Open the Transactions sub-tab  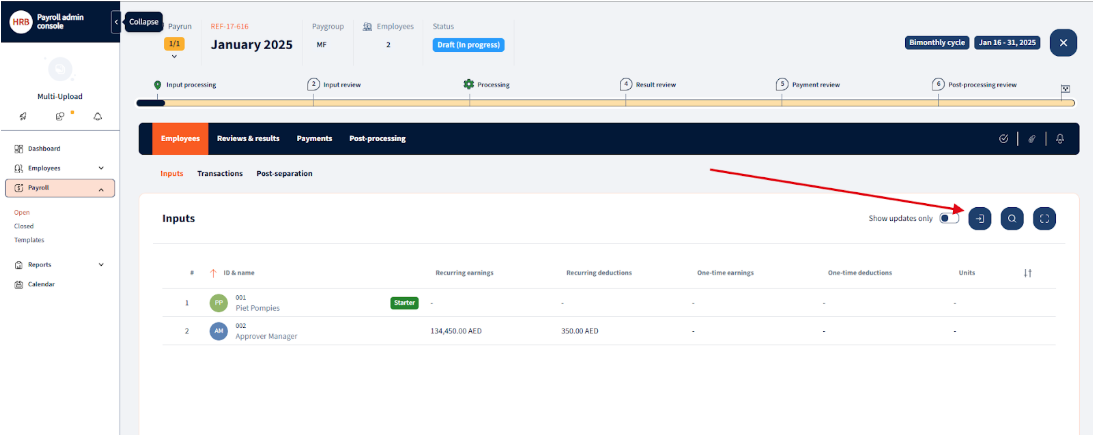coord(220,174)
